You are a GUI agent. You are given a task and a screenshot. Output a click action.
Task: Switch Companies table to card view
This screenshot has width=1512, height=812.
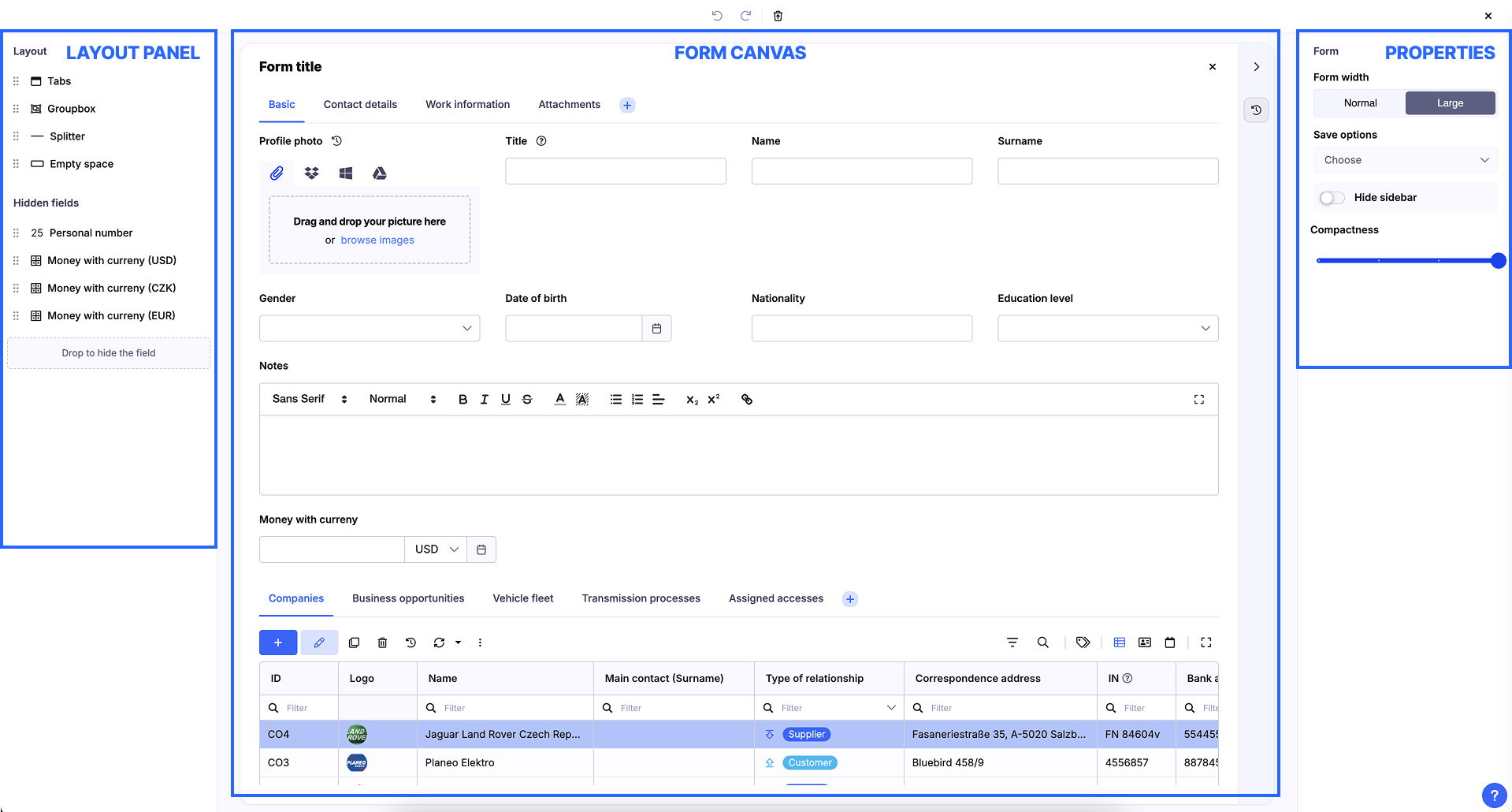[x=1145, y=643]
